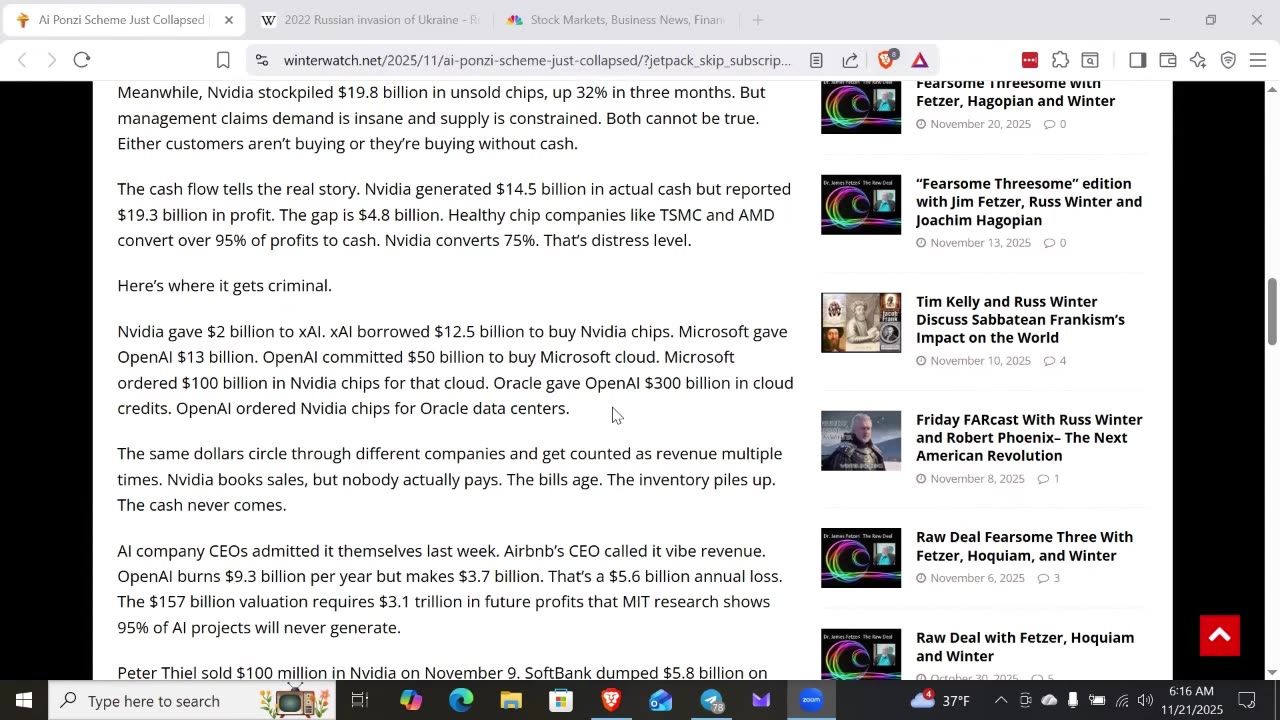
Task: Open Friday FARcast With Russ Winter link
Action: [x=1029, y=437]
